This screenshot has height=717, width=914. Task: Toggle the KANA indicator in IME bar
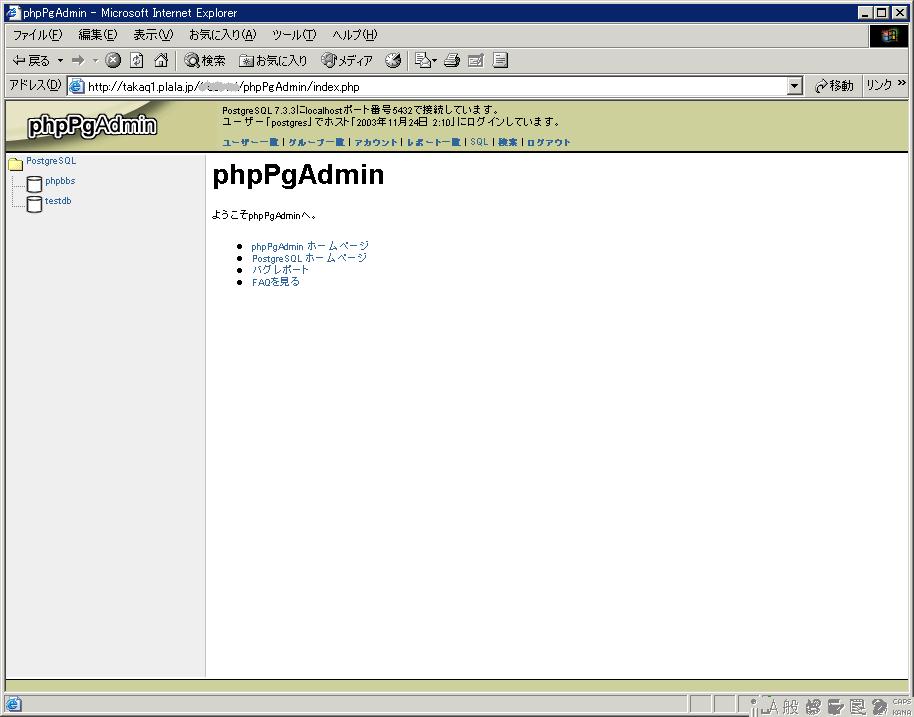(901, 712)
